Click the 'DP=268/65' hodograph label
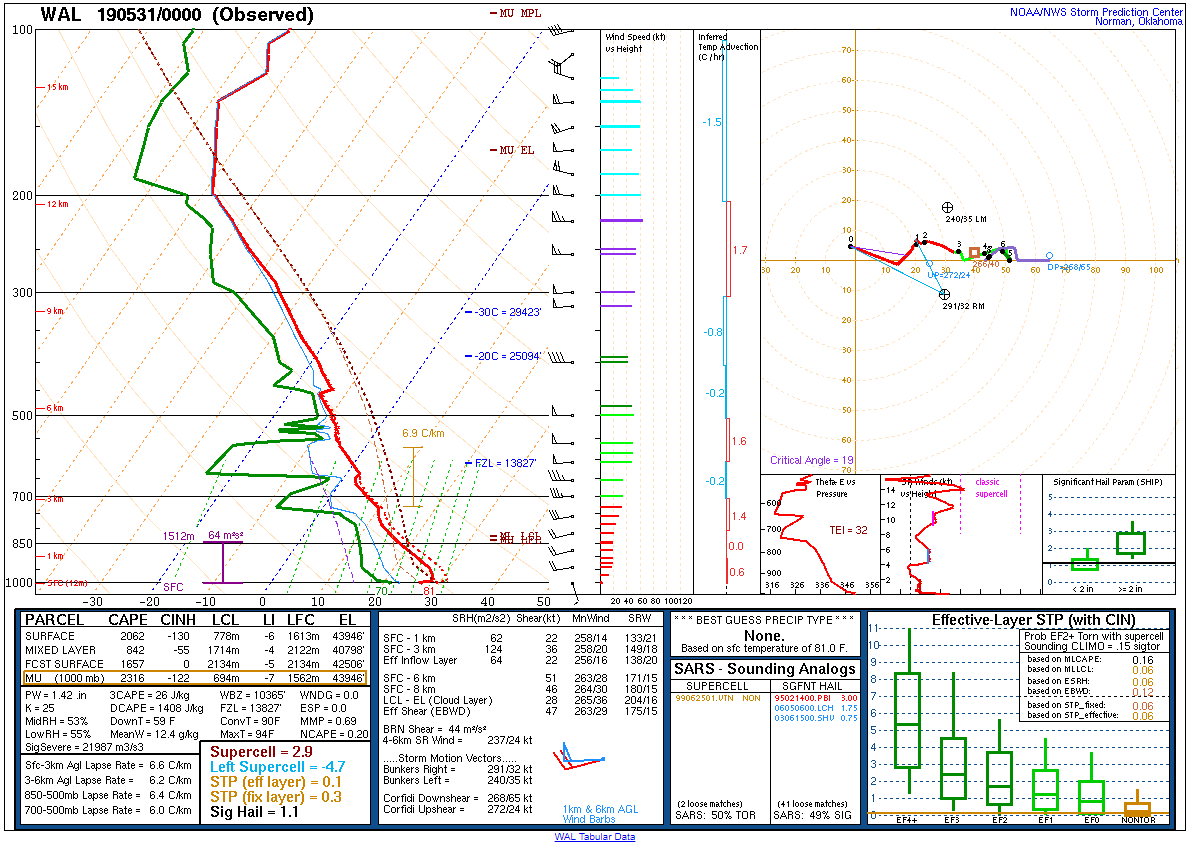 click(1069, 267)
